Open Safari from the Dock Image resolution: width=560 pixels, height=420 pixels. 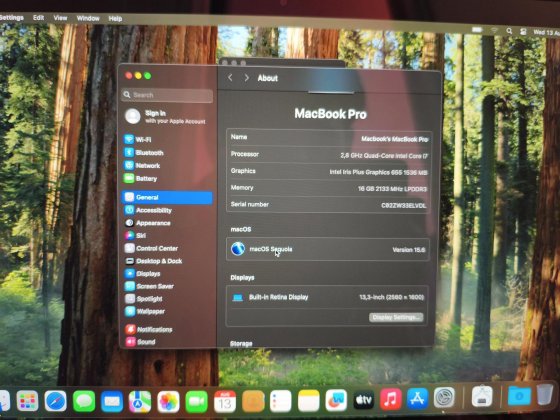(x=55, y=401)
